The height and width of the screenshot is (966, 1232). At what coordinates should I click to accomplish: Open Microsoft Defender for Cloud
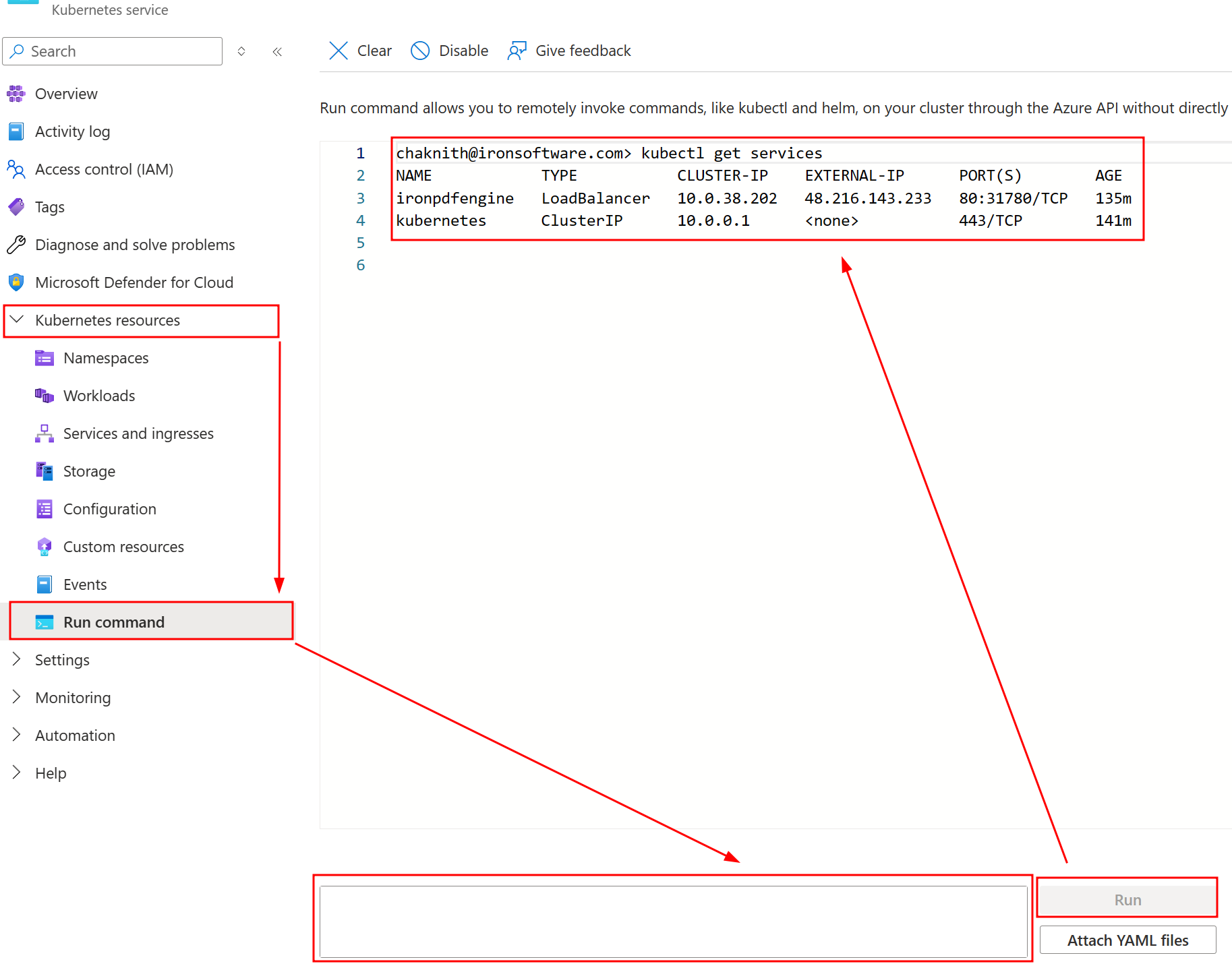click(x=134, y=282)
